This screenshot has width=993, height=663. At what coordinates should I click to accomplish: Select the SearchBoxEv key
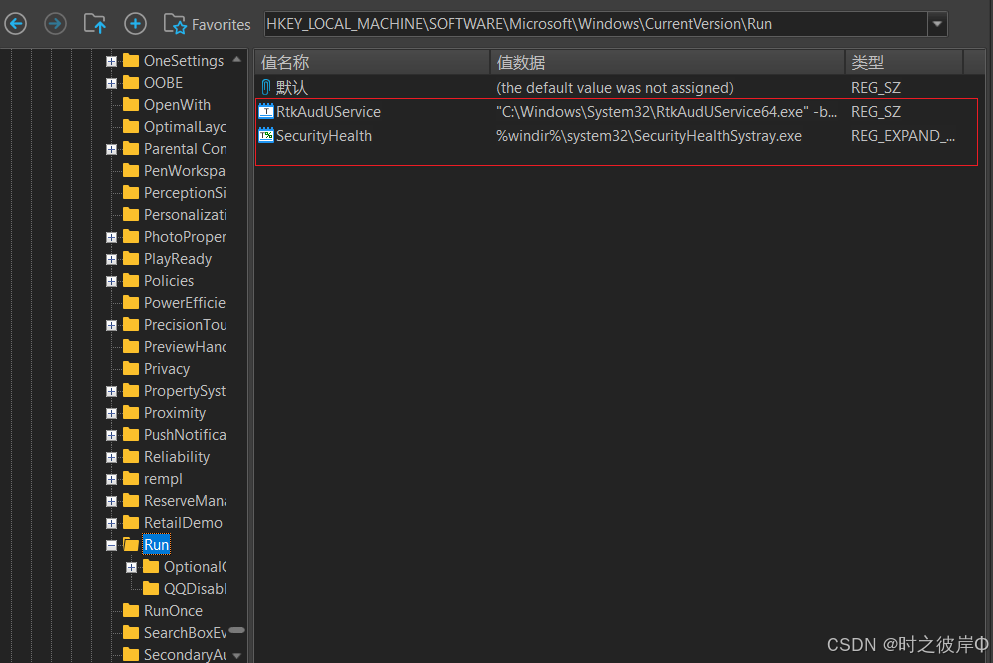[x=185, y=633]
